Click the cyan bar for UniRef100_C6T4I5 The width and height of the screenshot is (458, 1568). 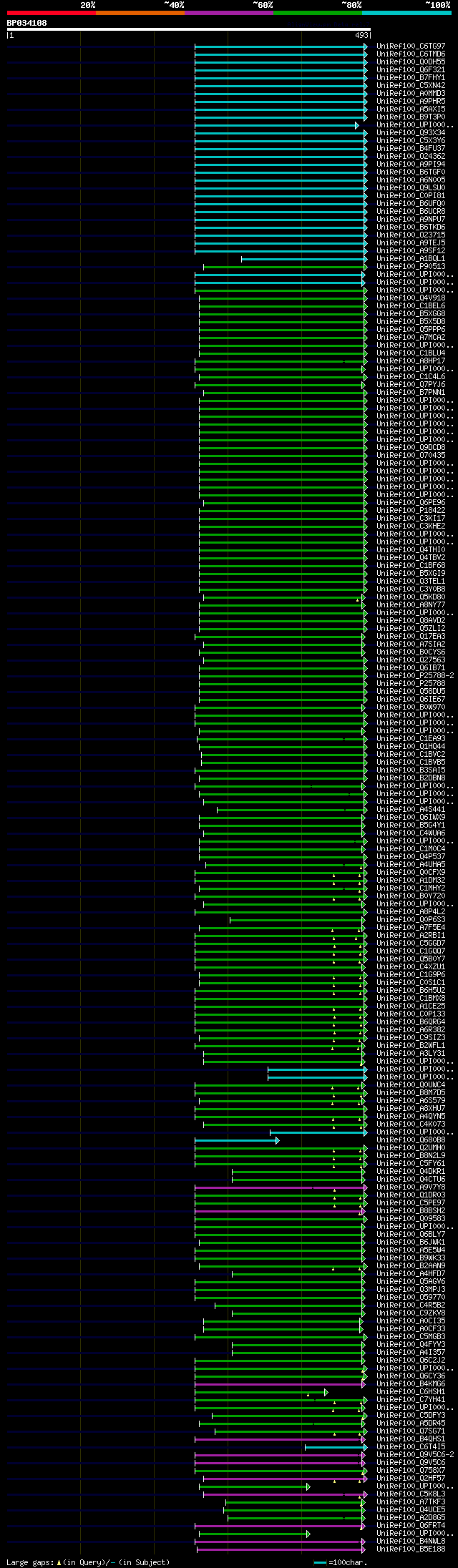tap(336, 1447)
